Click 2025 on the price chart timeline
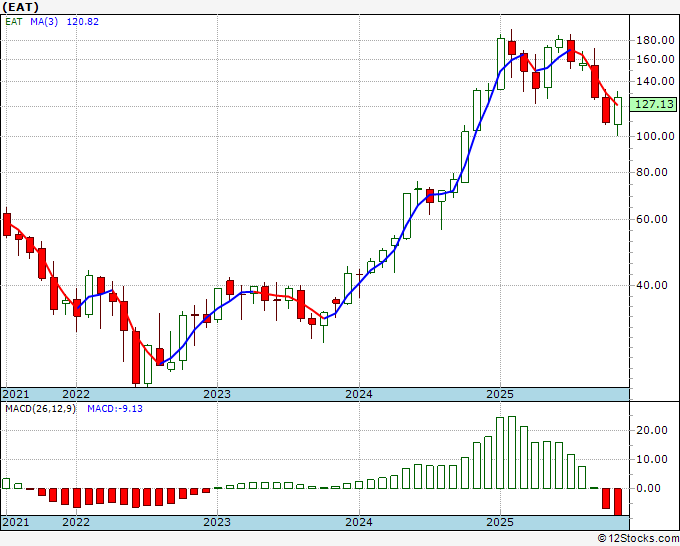This screenshot has width=680, height=546. [x=500, y=394]
